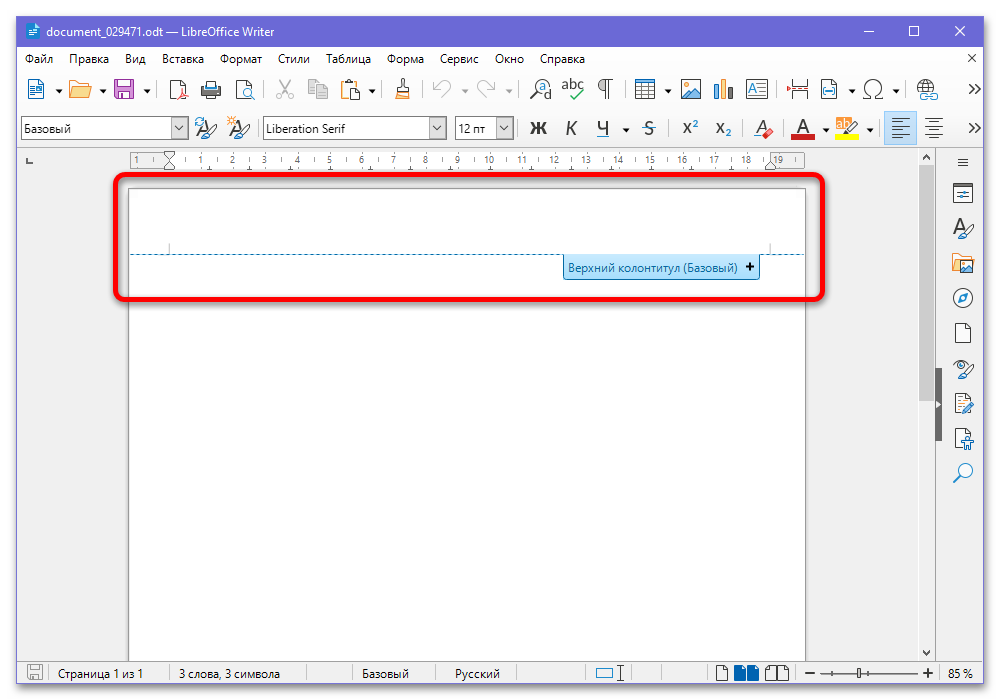
Task: Insert a chart
Action: (x=723, y=90)
